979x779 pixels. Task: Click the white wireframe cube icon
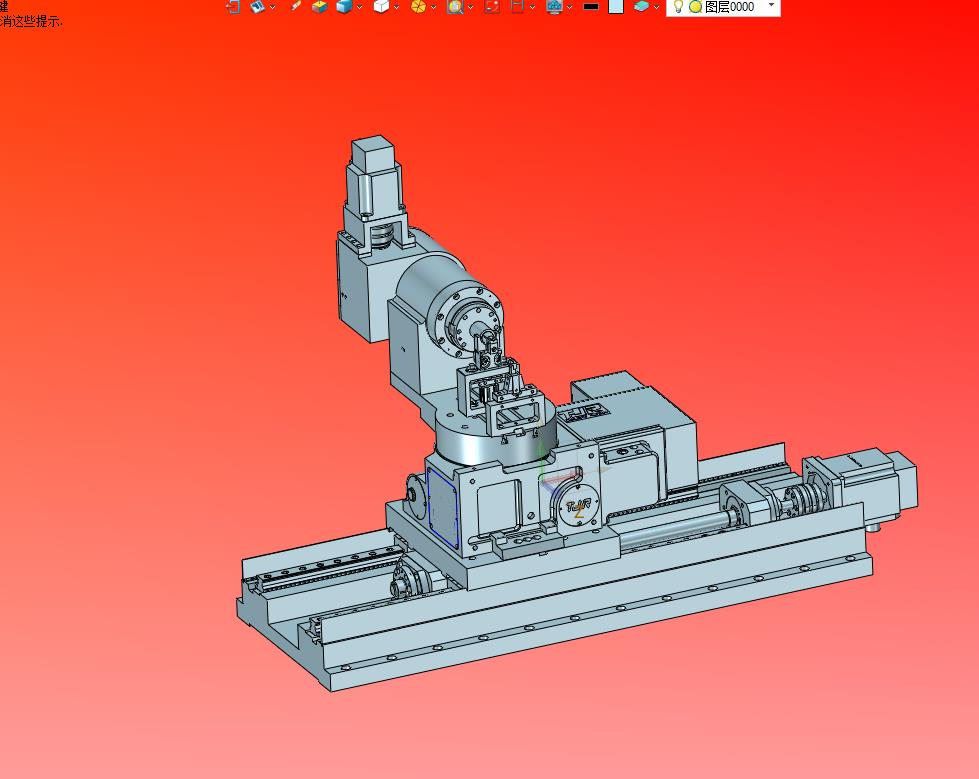(x=381, y=6)
